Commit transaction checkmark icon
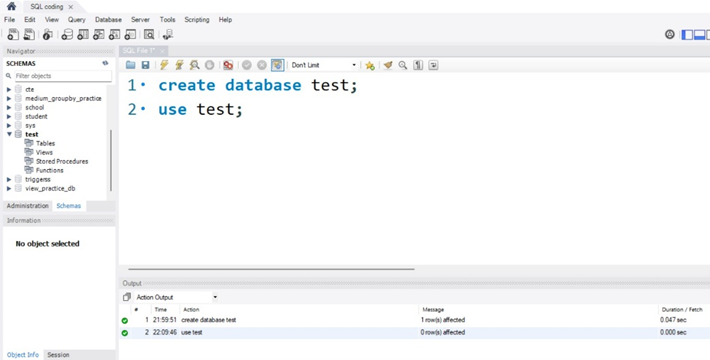Viewport: 710px width, 360px height. (246, 65)
